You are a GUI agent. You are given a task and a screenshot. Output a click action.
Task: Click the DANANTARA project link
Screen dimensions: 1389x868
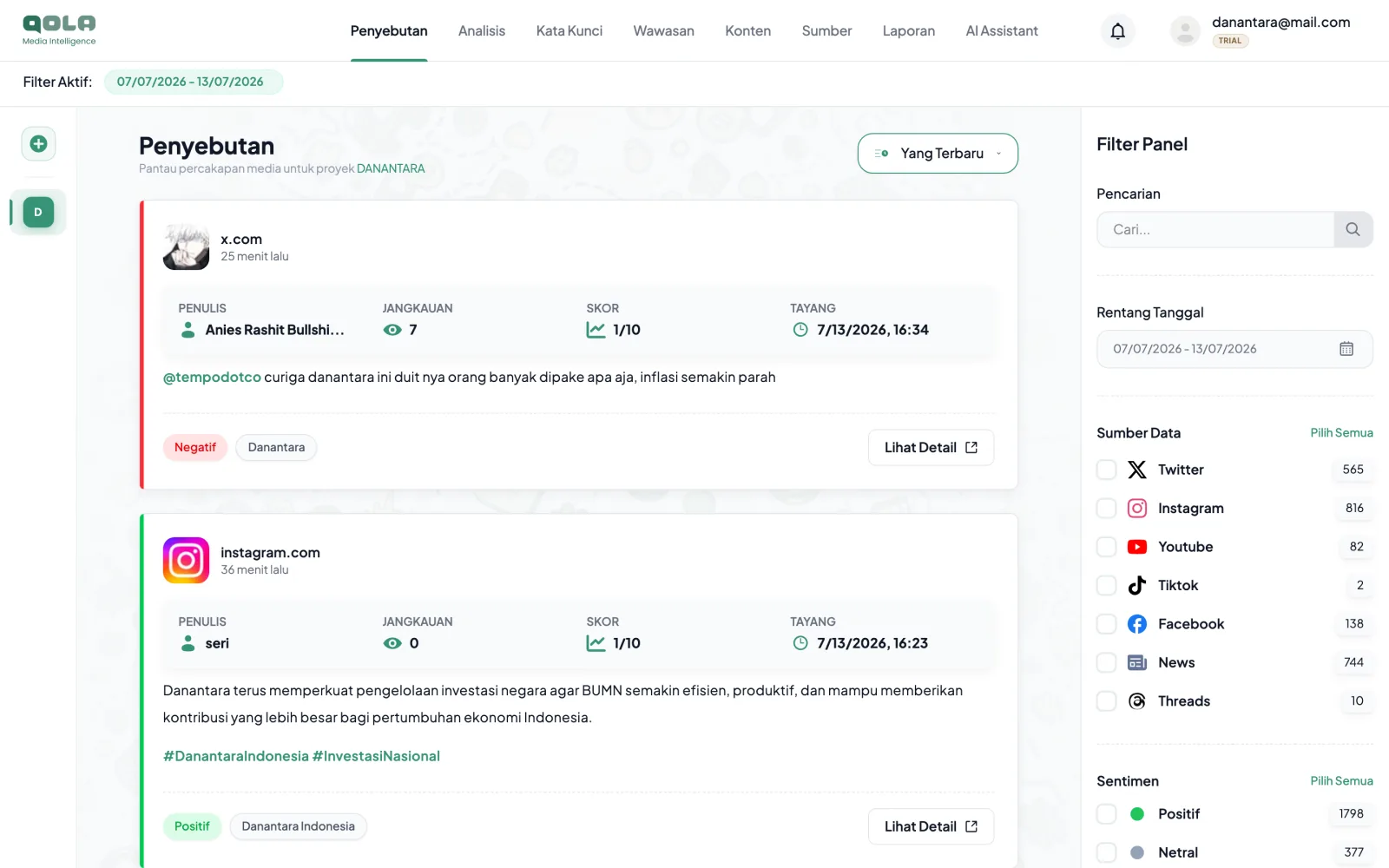pos(391,168)
